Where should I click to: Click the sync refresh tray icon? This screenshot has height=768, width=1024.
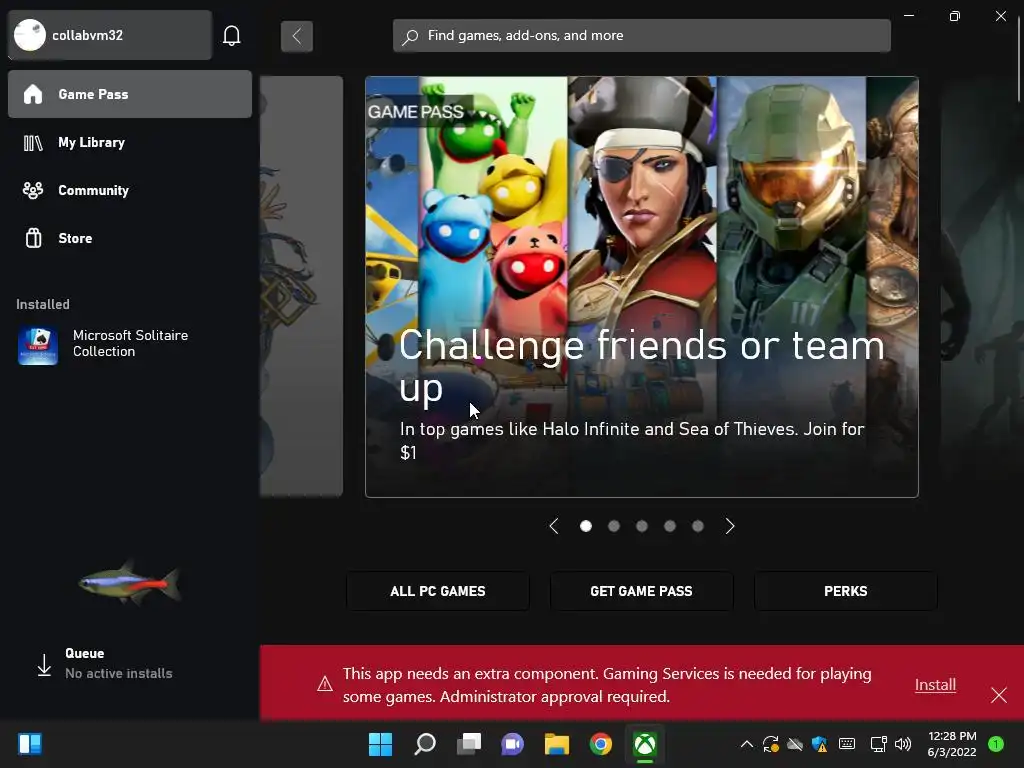click(x=771, y=744)
